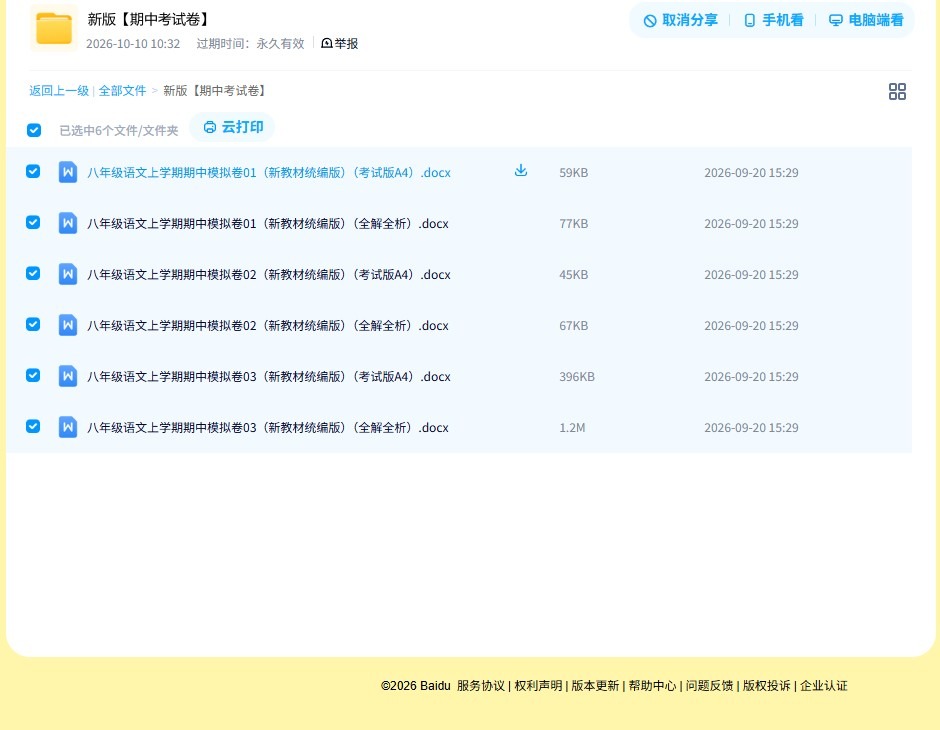Open file 模拟卷01 考试版A4 .docx

pos(269,173)
